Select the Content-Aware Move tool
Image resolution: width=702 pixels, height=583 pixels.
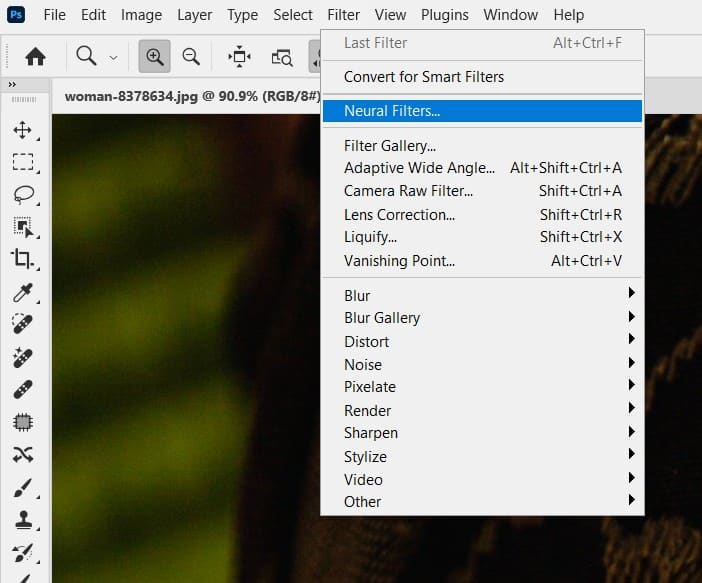click(x=23, y=454)
